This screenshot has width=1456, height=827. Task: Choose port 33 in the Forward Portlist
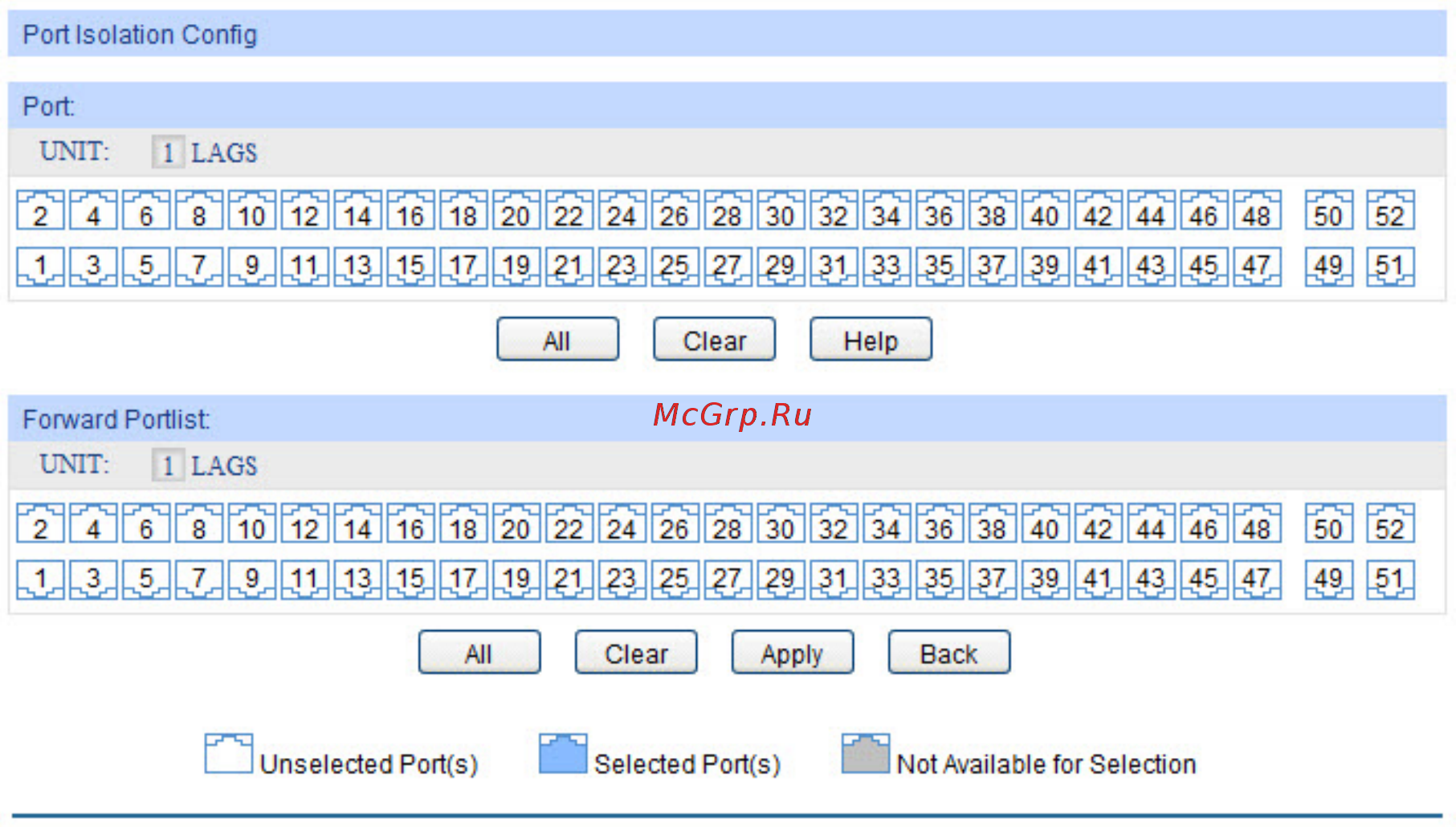pyautogui.click(x=887, y=580)
